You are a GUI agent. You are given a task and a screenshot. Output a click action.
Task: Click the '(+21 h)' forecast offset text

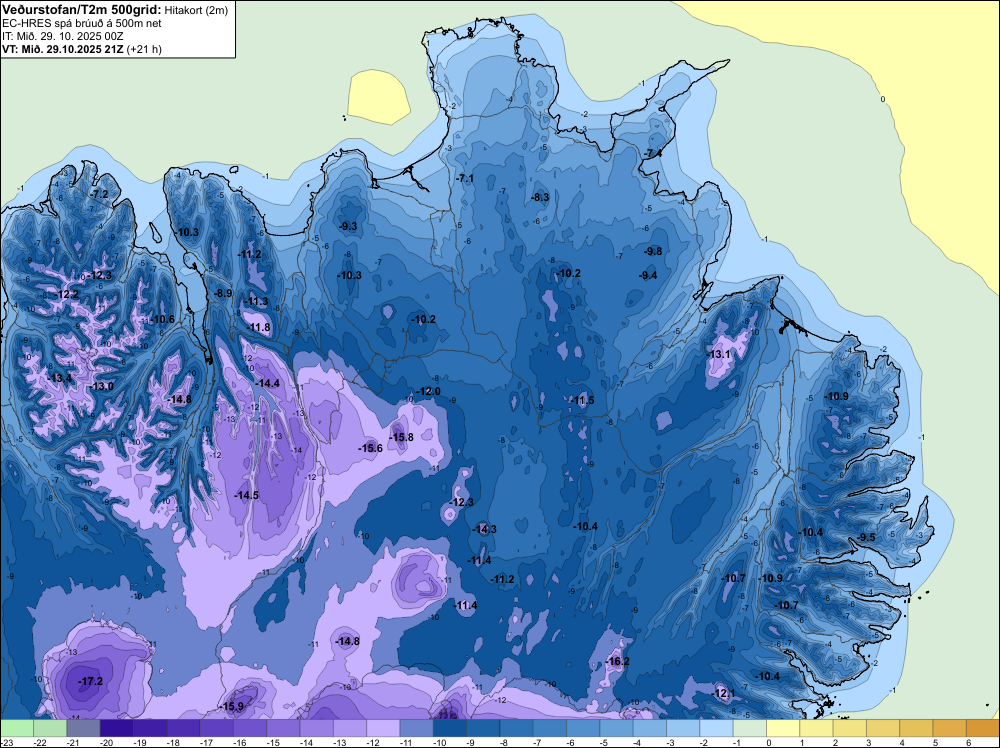(x=144, y=49)
